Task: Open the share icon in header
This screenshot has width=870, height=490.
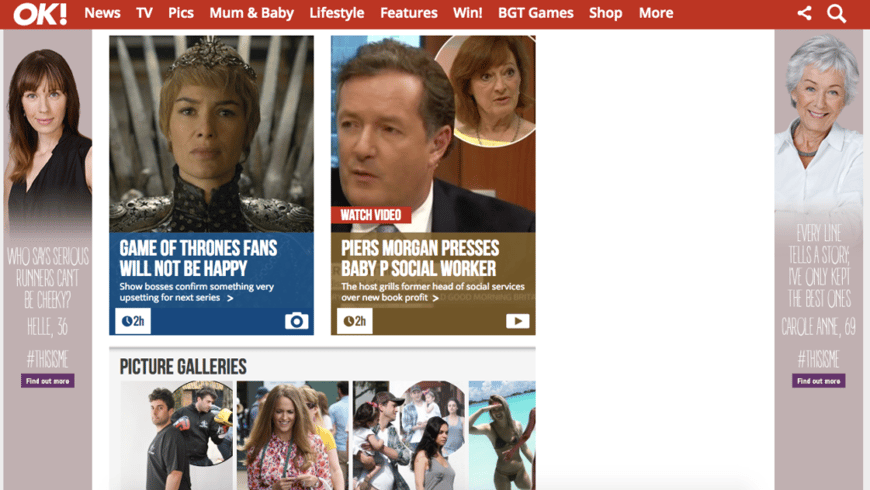Action: [804, 13]
